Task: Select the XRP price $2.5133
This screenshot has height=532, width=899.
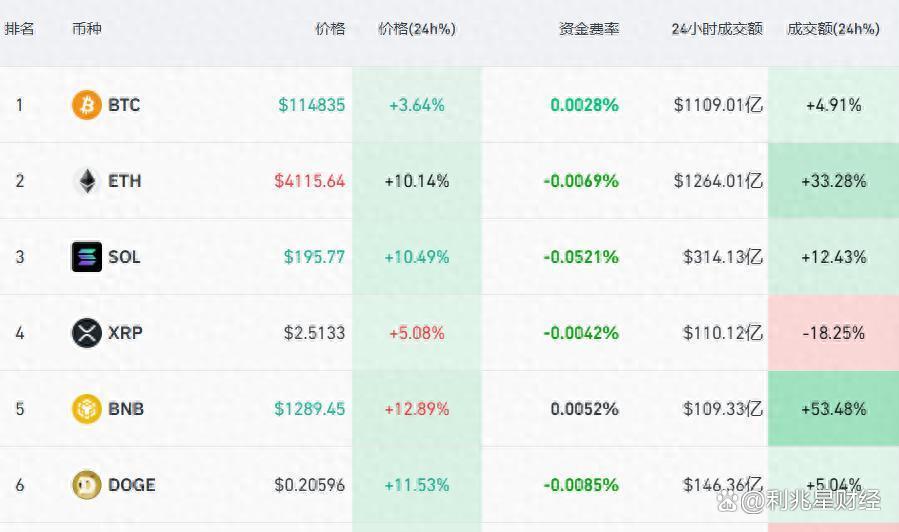Action: tap(314, 333)
